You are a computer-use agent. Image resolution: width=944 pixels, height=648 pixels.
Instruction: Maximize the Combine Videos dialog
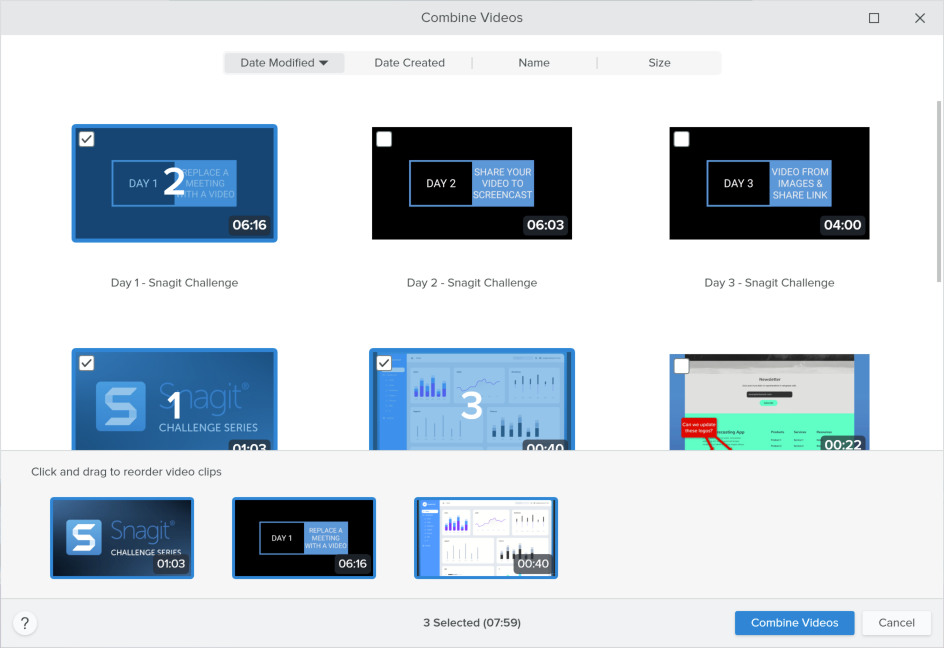874,18
